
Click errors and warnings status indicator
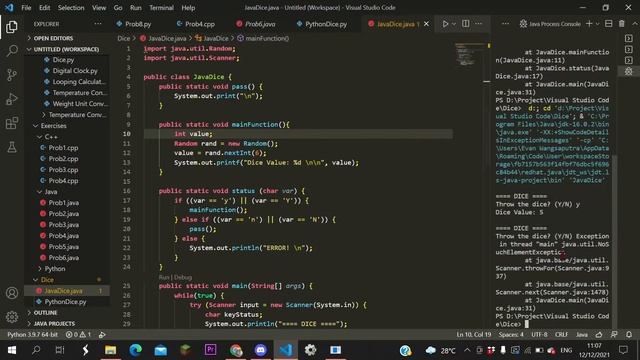78,334
